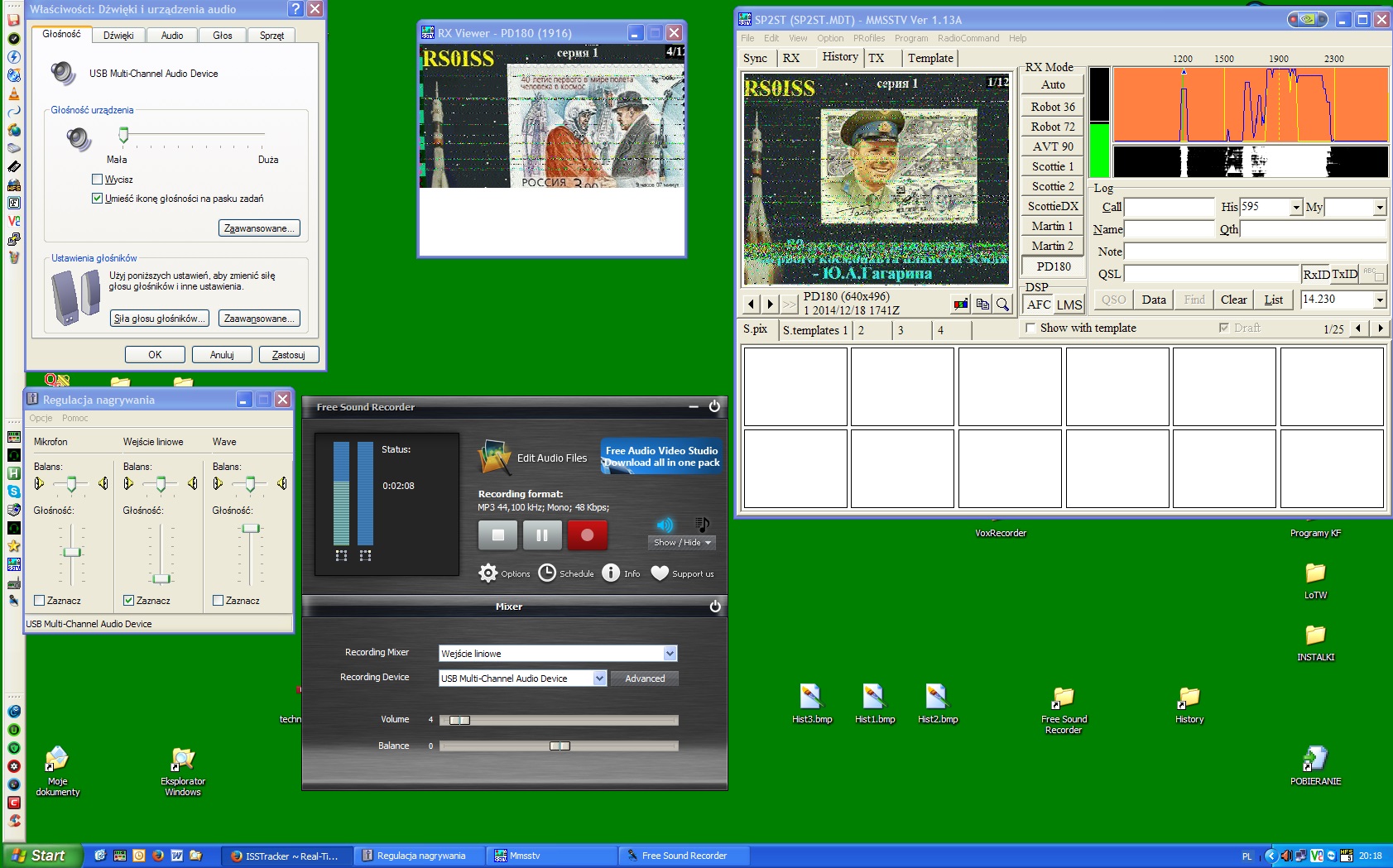Expand the Recording Mixer dropdown

tap(670, 654)
